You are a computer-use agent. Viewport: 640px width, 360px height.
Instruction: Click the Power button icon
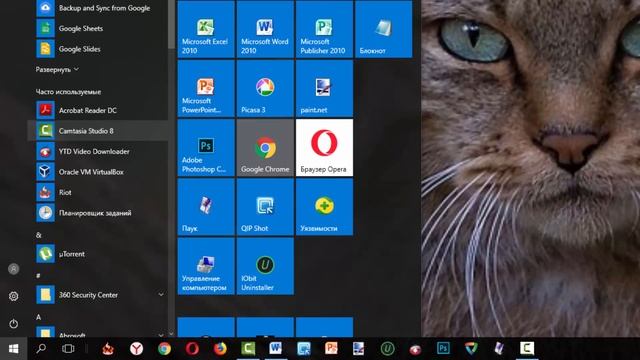click(13, 324)
